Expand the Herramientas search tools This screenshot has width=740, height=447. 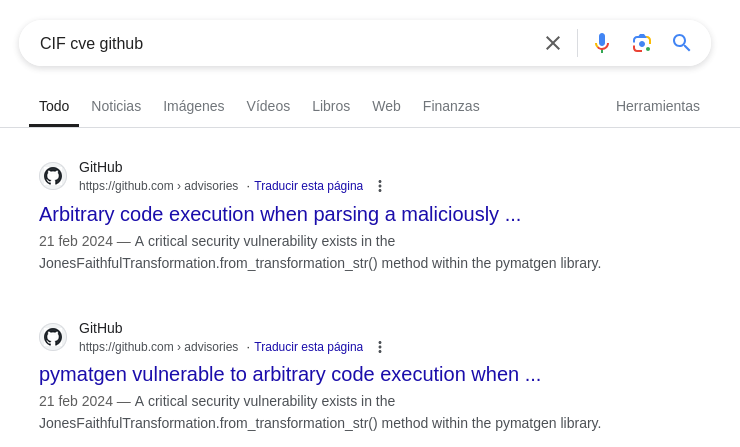coord(657,106)
